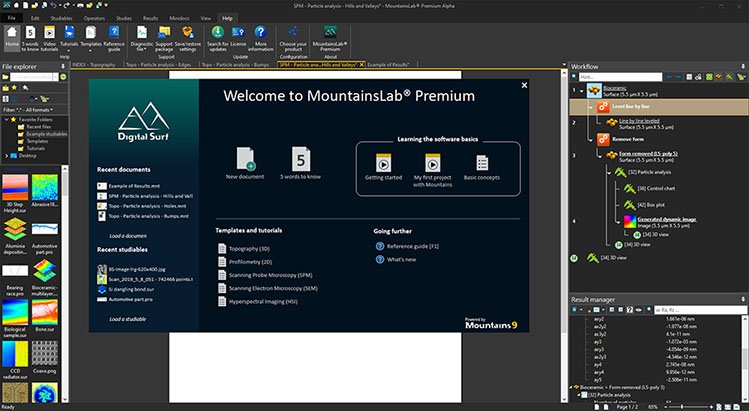Image resolution: width=749 pixels, height=411 pixels.
Task: Click the search icon in Result manager
Action: coord(649,310)
